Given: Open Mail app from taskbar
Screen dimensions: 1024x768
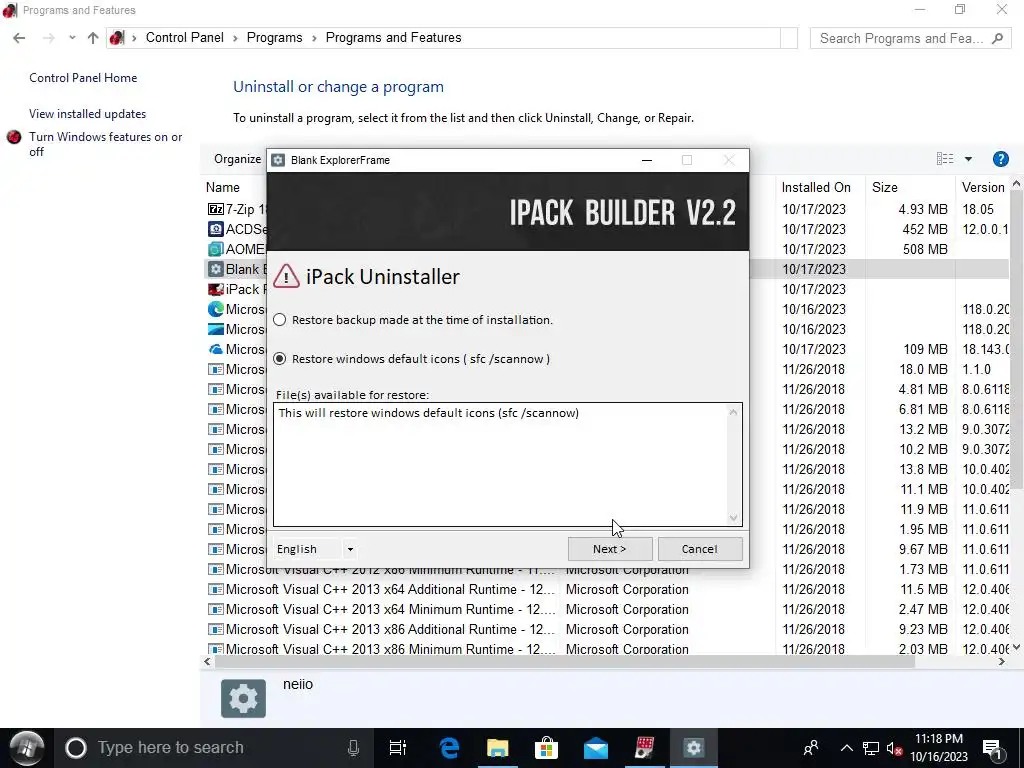Looking at the screenshot, I should 596,748.
